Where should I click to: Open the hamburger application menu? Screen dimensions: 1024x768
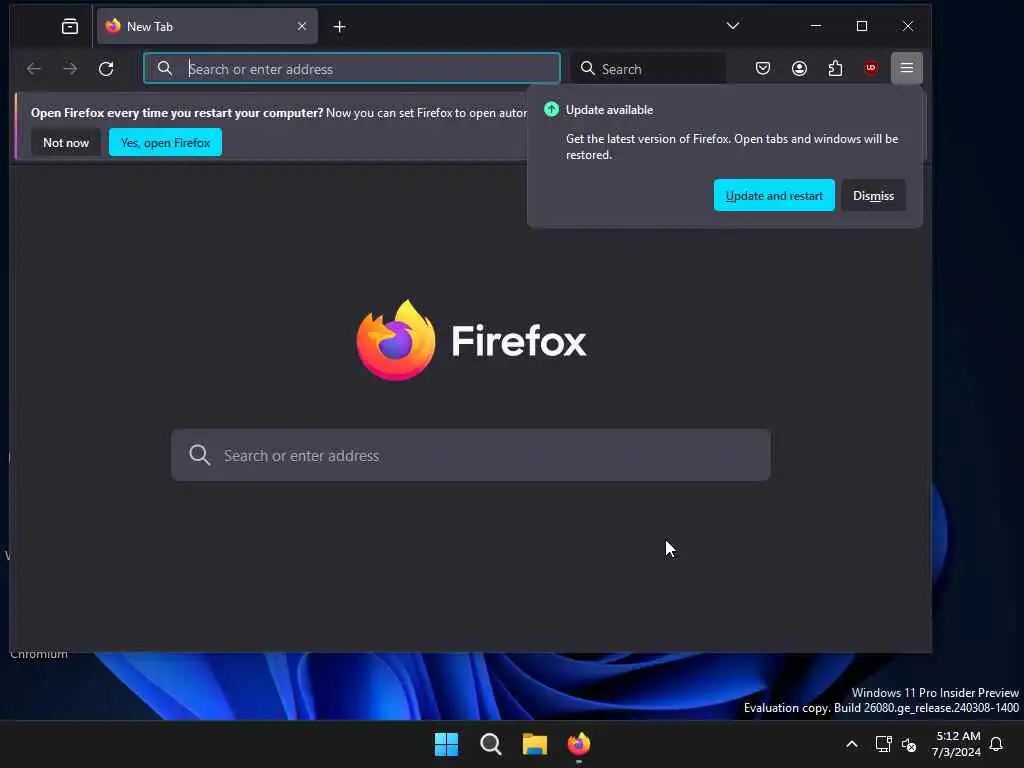tap(907, 68)
